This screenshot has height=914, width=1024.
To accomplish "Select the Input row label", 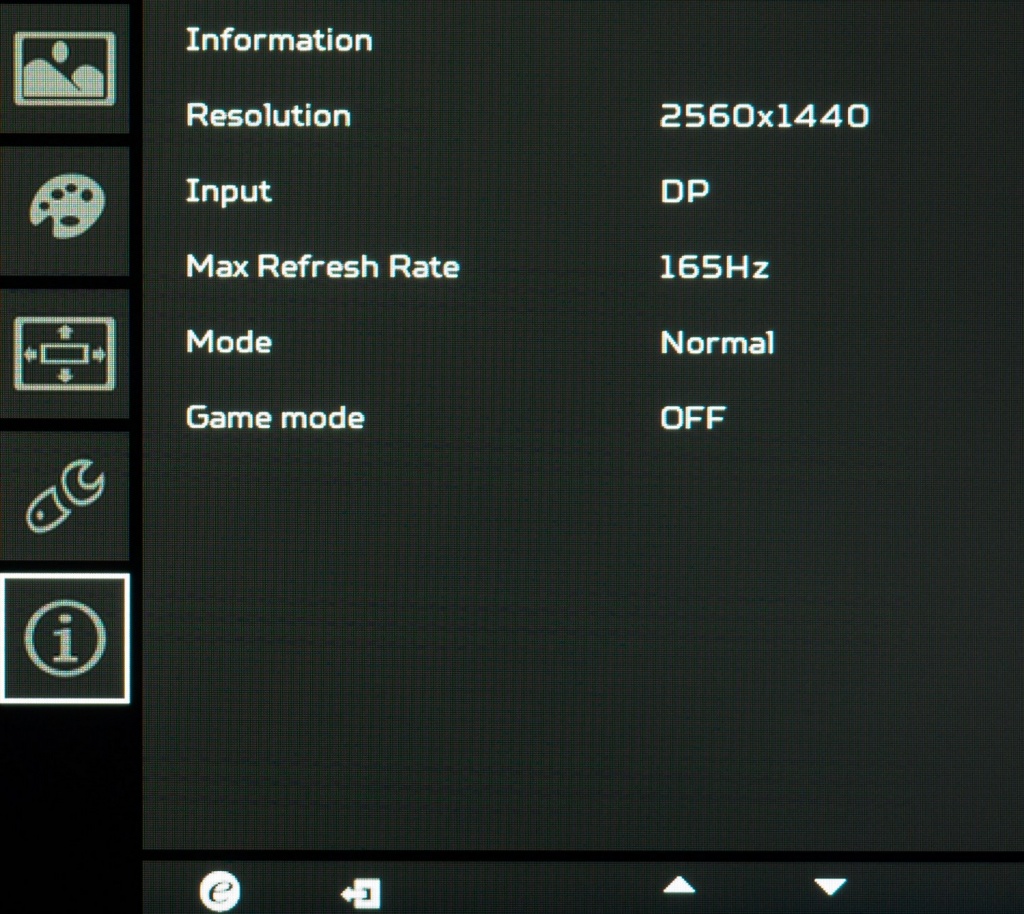I will [x=228, y=191].
